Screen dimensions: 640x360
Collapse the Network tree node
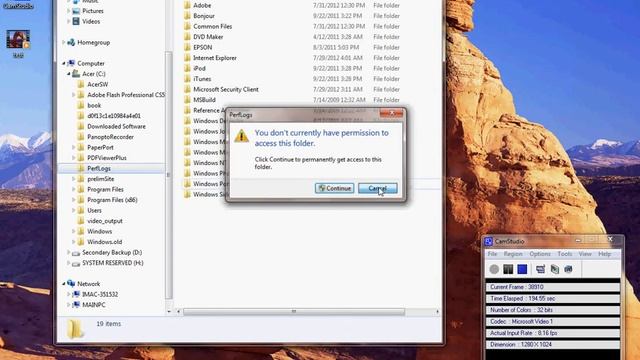[x=64, y=284]
